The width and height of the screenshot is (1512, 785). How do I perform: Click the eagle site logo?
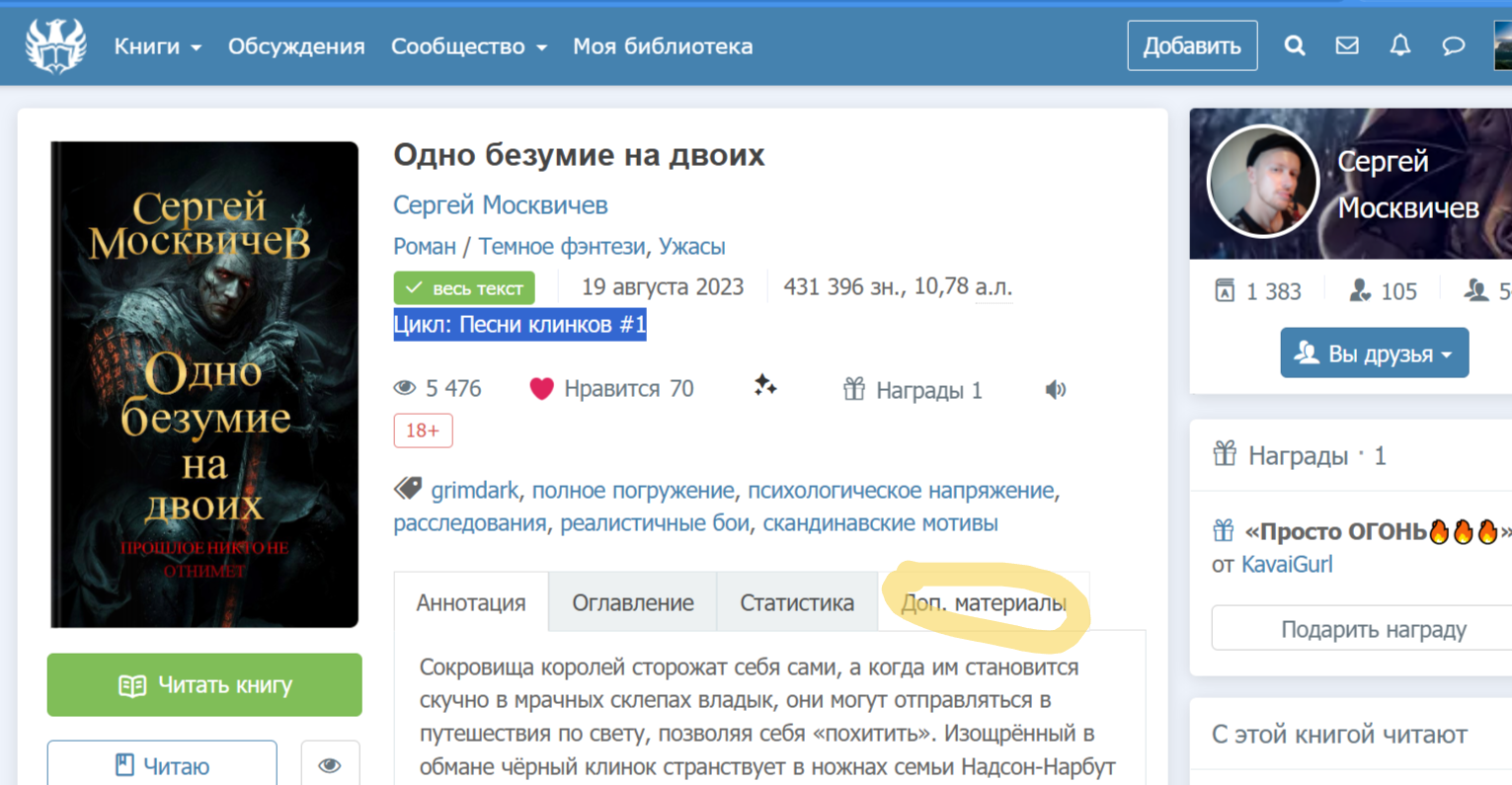coord(56,45)
